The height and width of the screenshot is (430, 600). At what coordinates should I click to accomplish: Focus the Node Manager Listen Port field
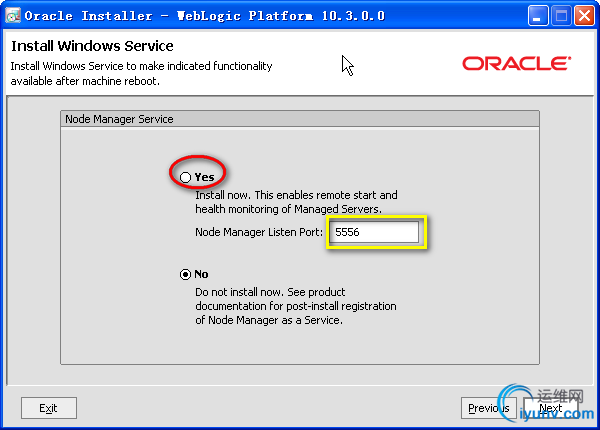(374, 232)
